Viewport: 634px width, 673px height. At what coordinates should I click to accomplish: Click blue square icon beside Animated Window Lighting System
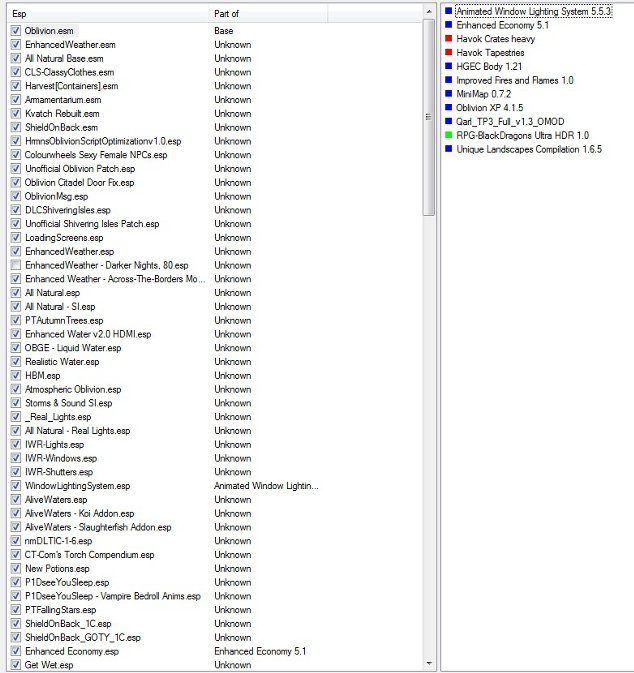click(x=449, y=11)
